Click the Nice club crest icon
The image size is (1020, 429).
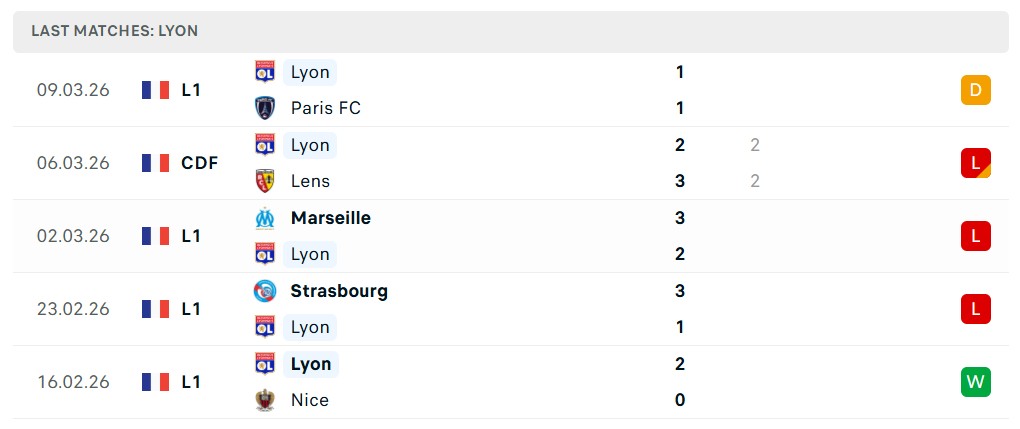[265, 400]
